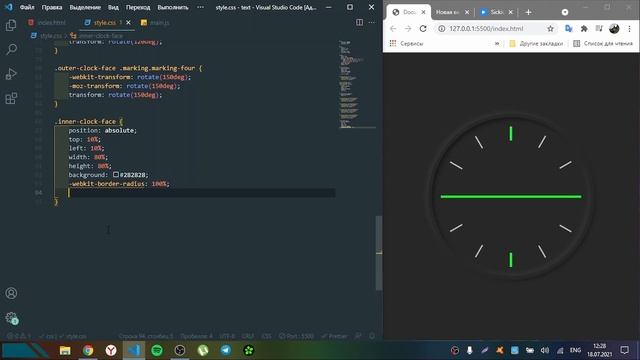Click the Live Server Port: 5500 status item
640x360 pixels.
[x=296, y=336]
